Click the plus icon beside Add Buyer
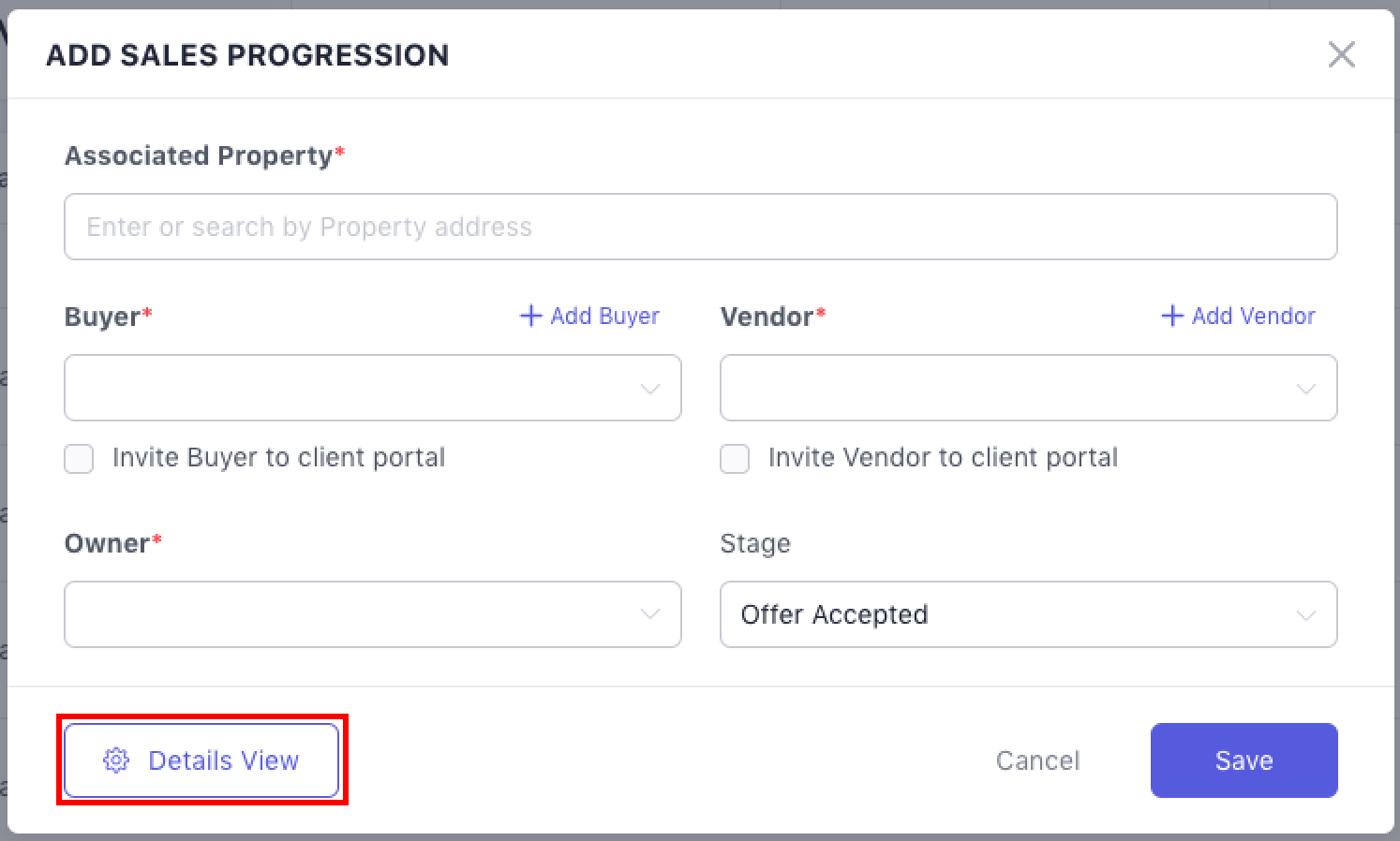This screenshot has width=1400, height=841. pos(530,316)
